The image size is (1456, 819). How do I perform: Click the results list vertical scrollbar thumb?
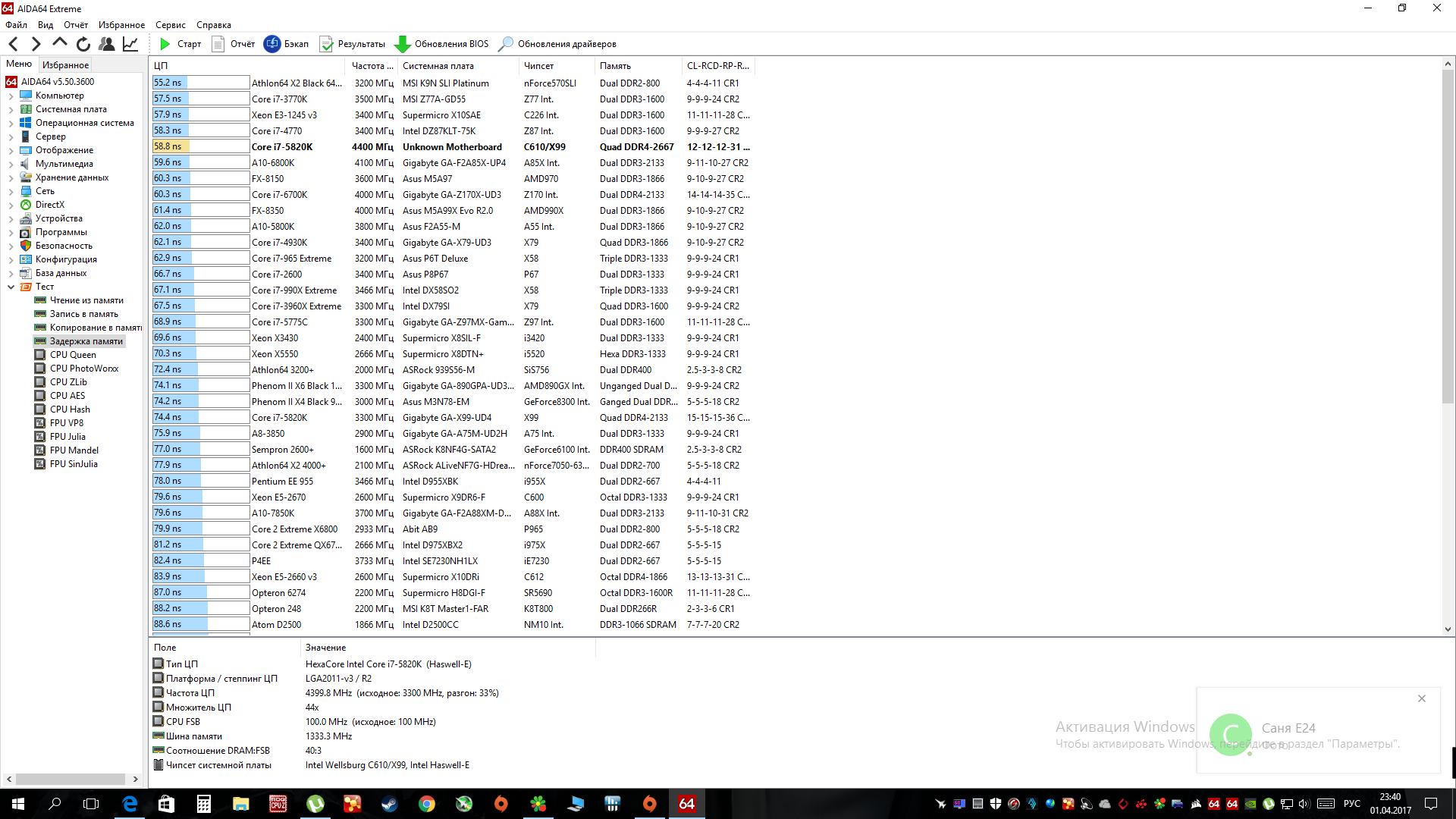[x=1448, y=235]
